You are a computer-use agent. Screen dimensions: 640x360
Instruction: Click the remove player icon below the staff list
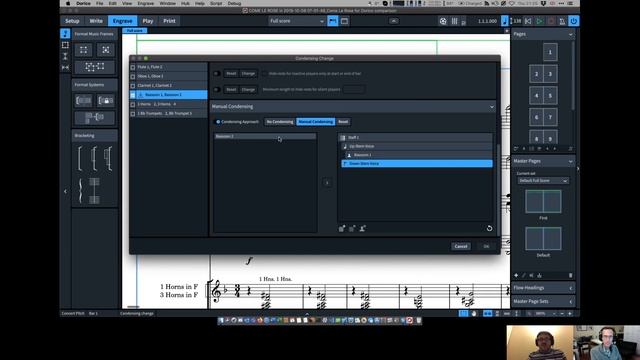(362, 229)
